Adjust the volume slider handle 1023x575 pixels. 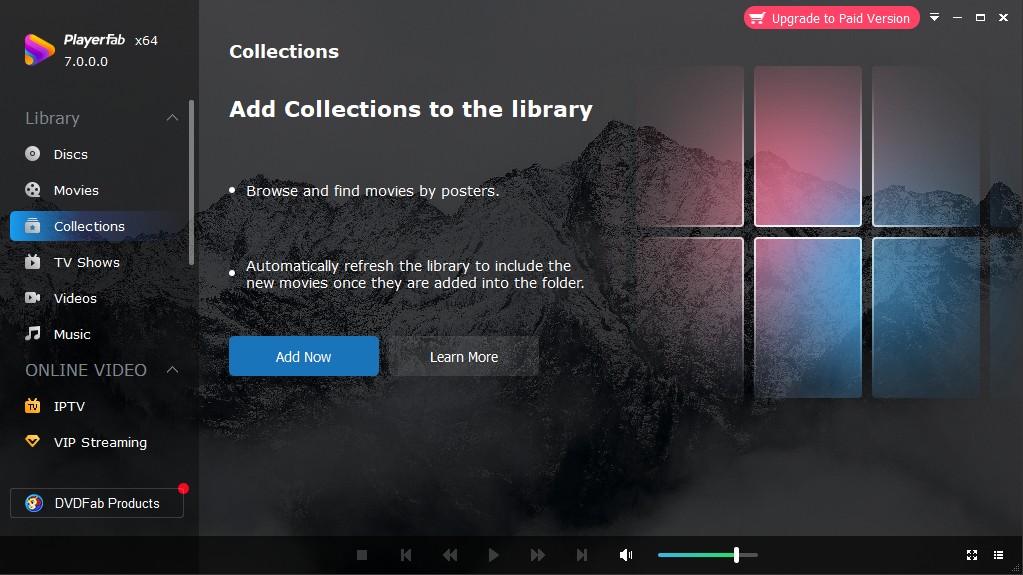coord(736,555)
